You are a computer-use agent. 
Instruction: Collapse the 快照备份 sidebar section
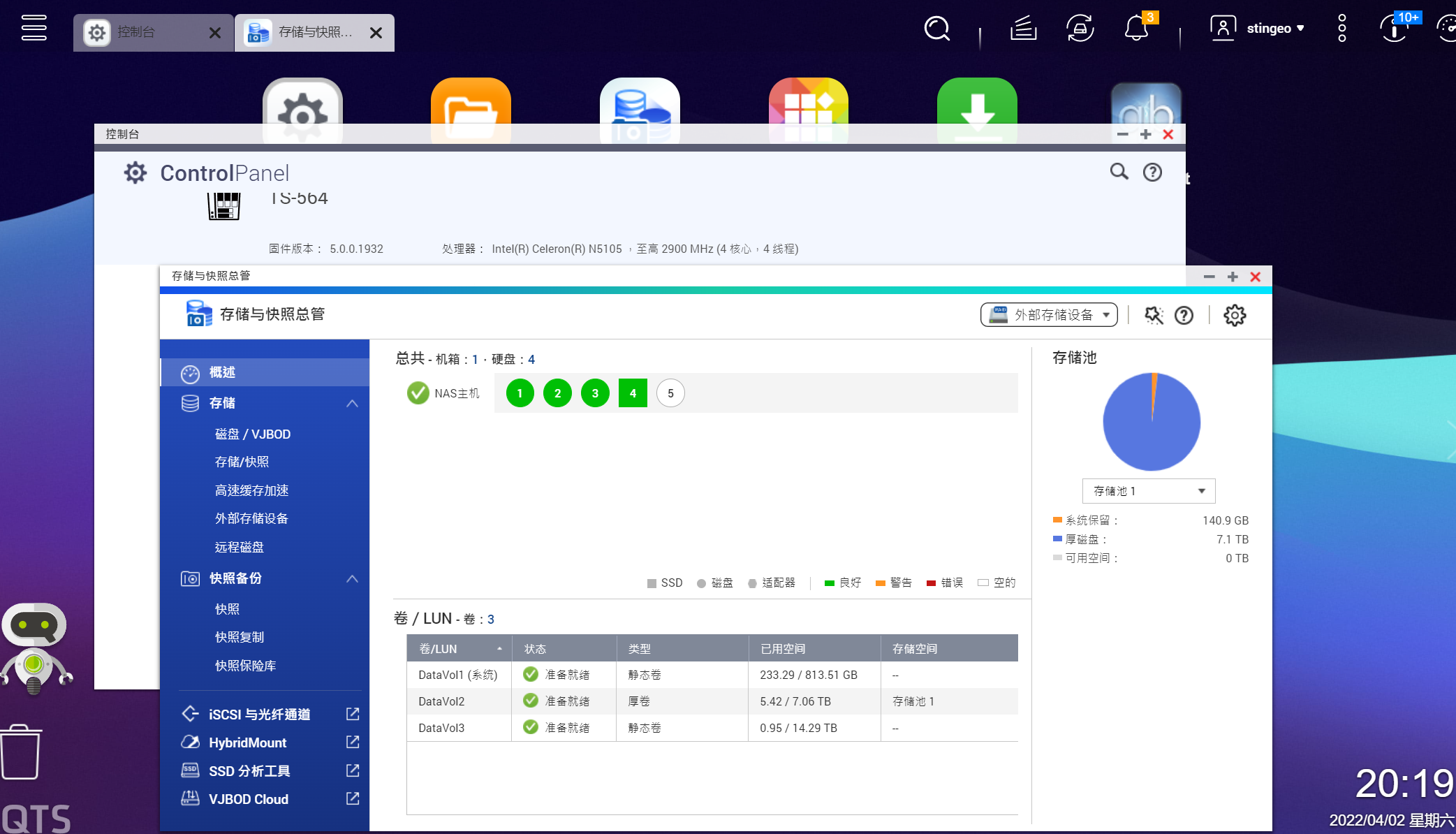point(352,579)
